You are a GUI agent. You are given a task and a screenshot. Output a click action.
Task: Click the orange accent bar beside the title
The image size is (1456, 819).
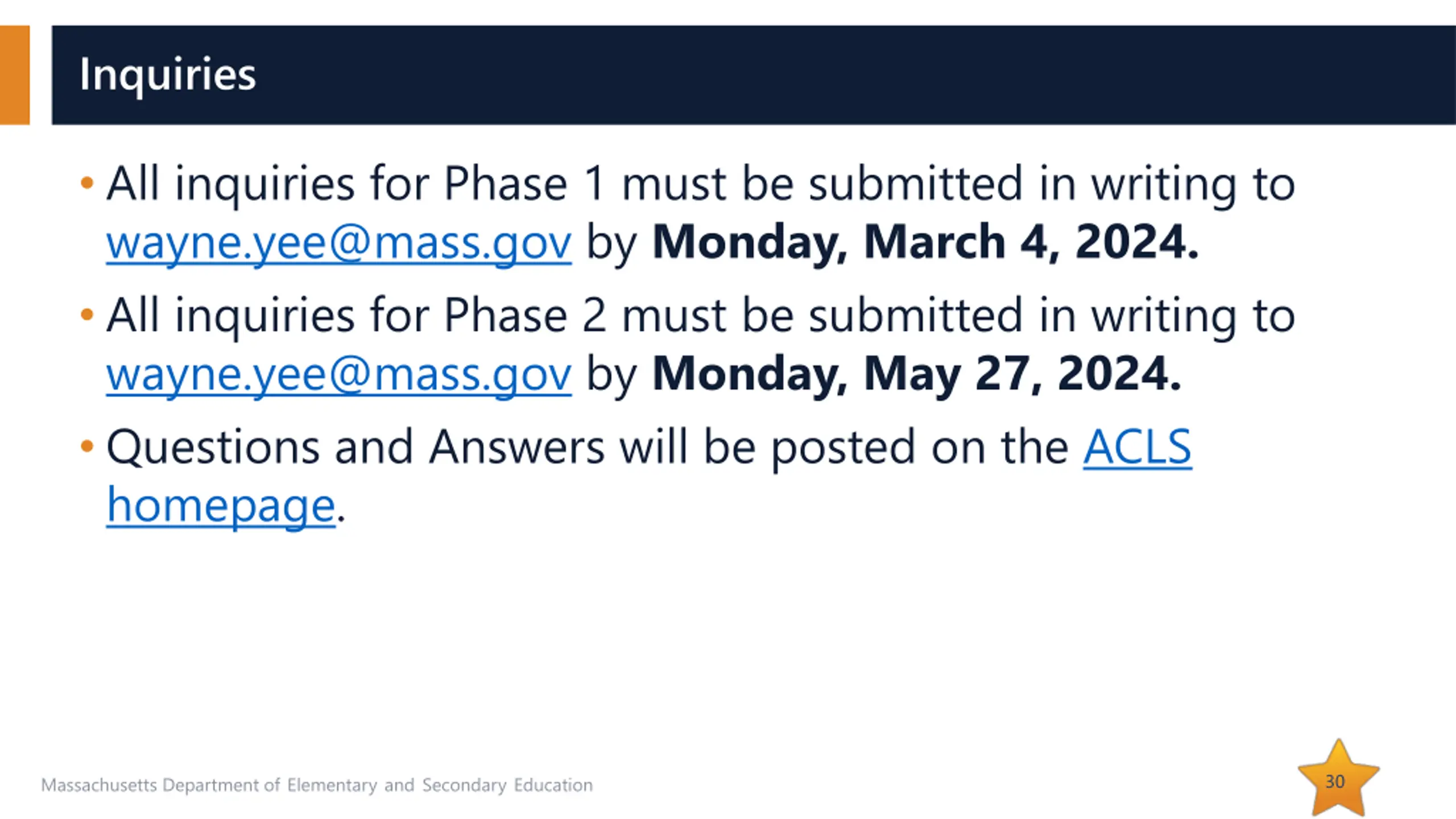(15, 75)
